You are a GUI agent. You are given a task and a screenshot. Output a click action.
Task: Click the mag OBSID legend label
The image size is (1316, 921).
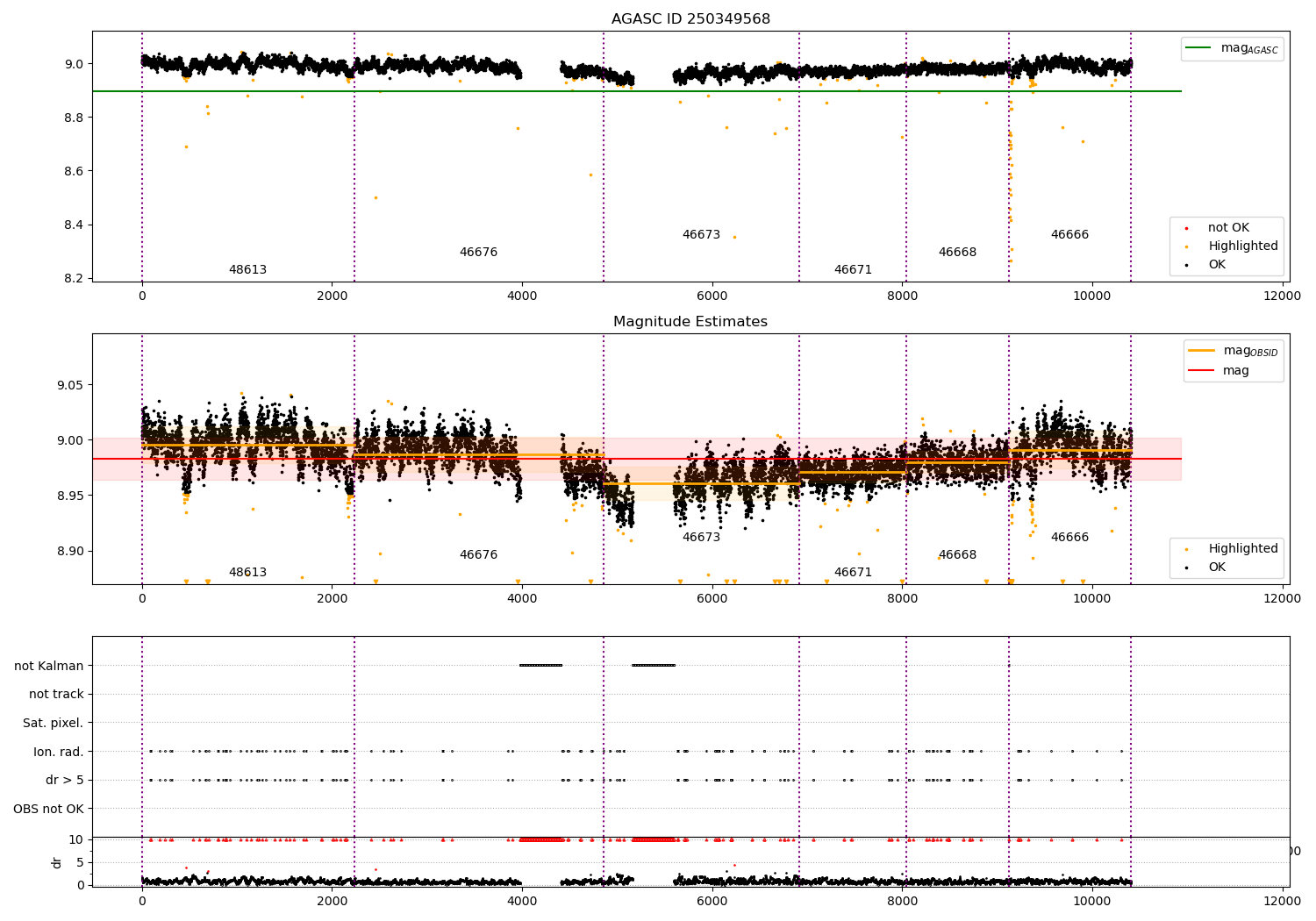[1251, 351]
